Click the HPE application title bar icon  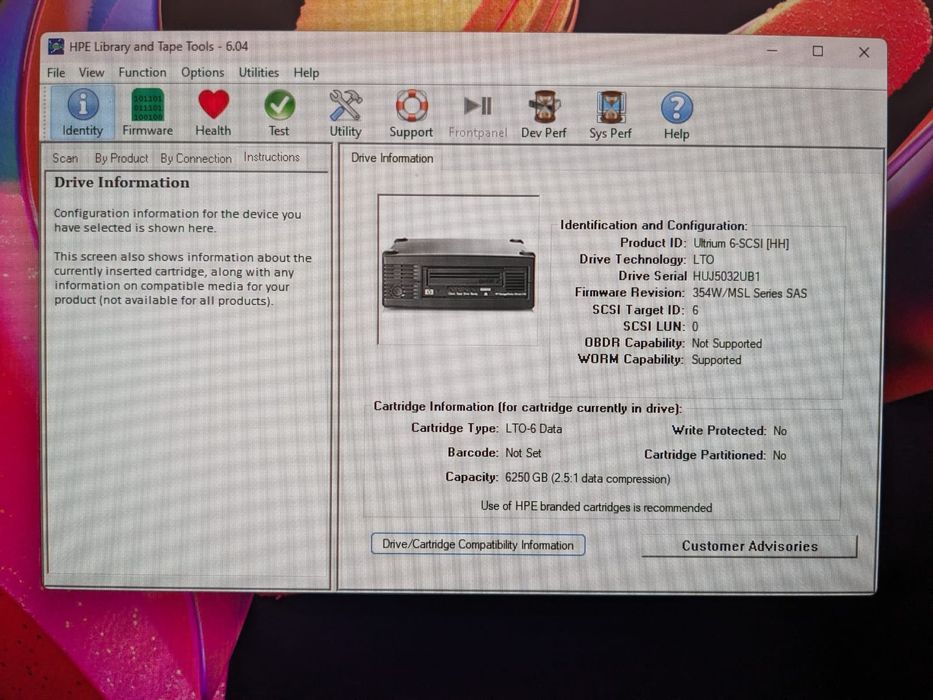[56, 46]
